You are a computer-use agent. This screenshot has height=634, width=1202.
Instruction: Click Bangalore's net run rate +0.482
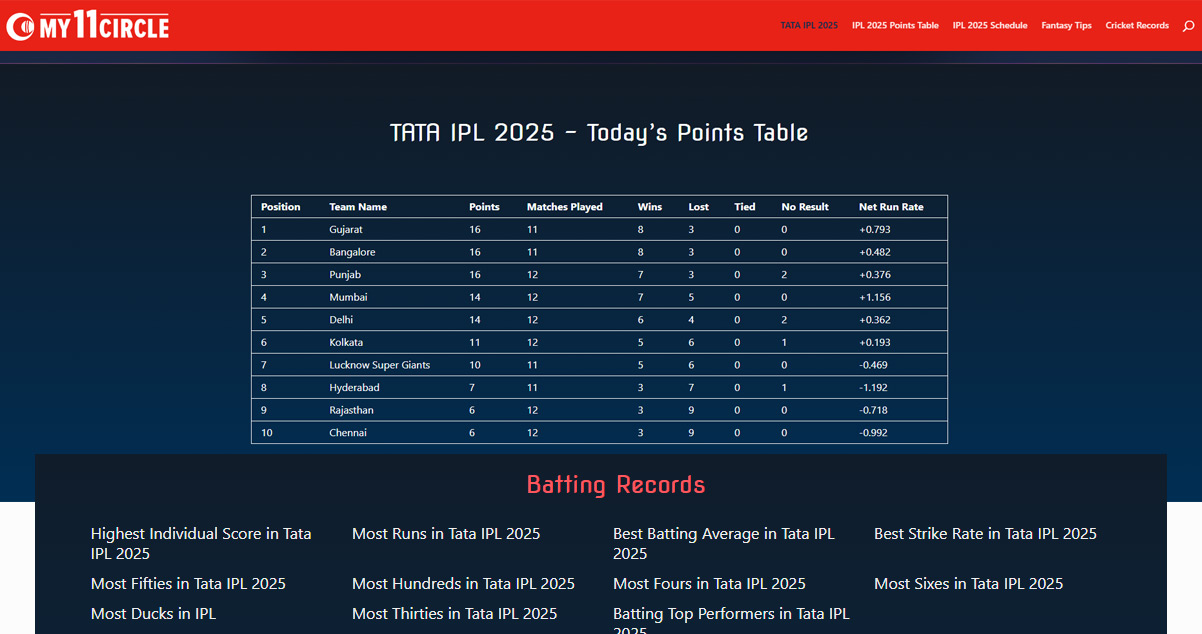(875, 252)
